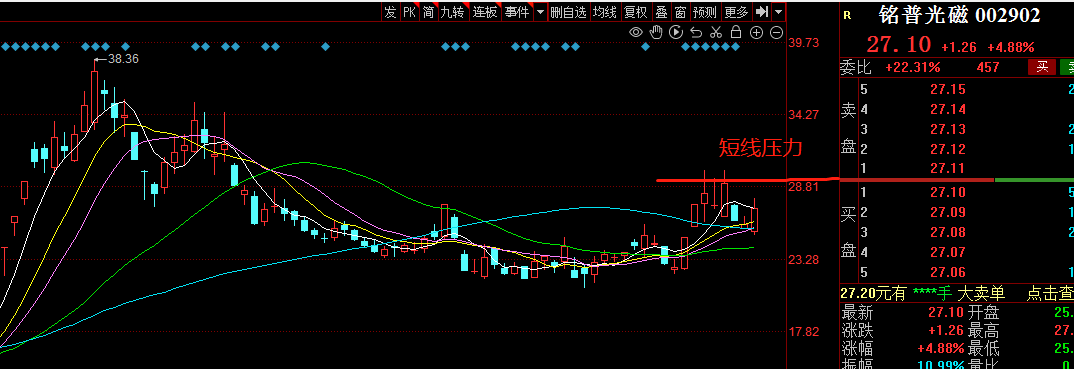The image size is (1074, 369).
Task: Select the hand pan tool
Action: pyautogui.click(x=655, y=31)
